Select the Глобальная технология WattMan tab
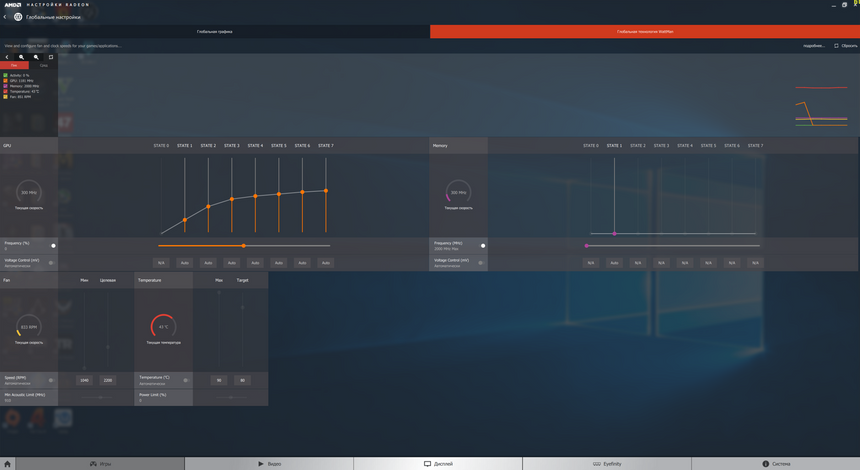 coord(645,32)
